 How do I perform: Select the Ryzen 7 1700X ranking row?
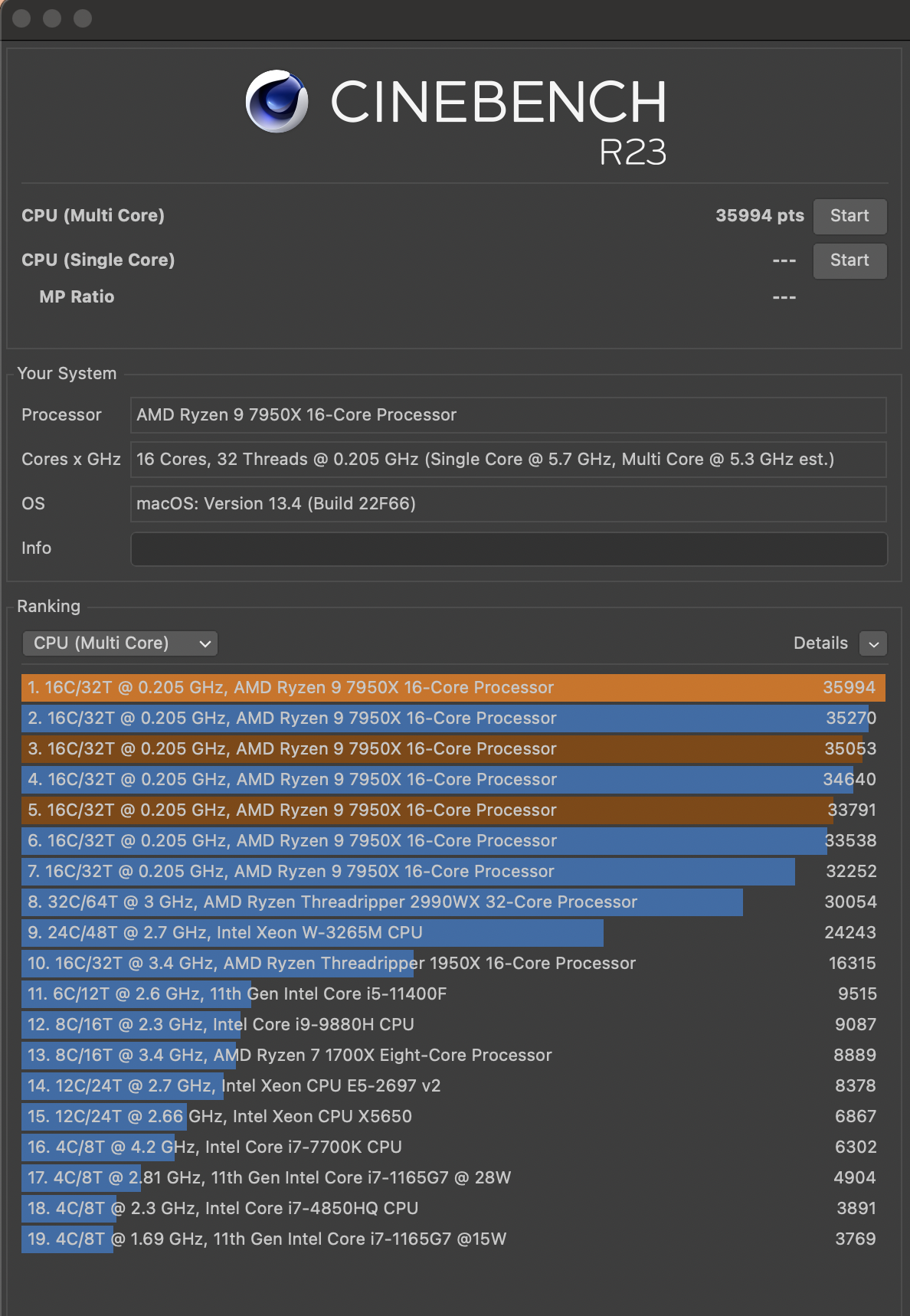(x=453, y=1056)
